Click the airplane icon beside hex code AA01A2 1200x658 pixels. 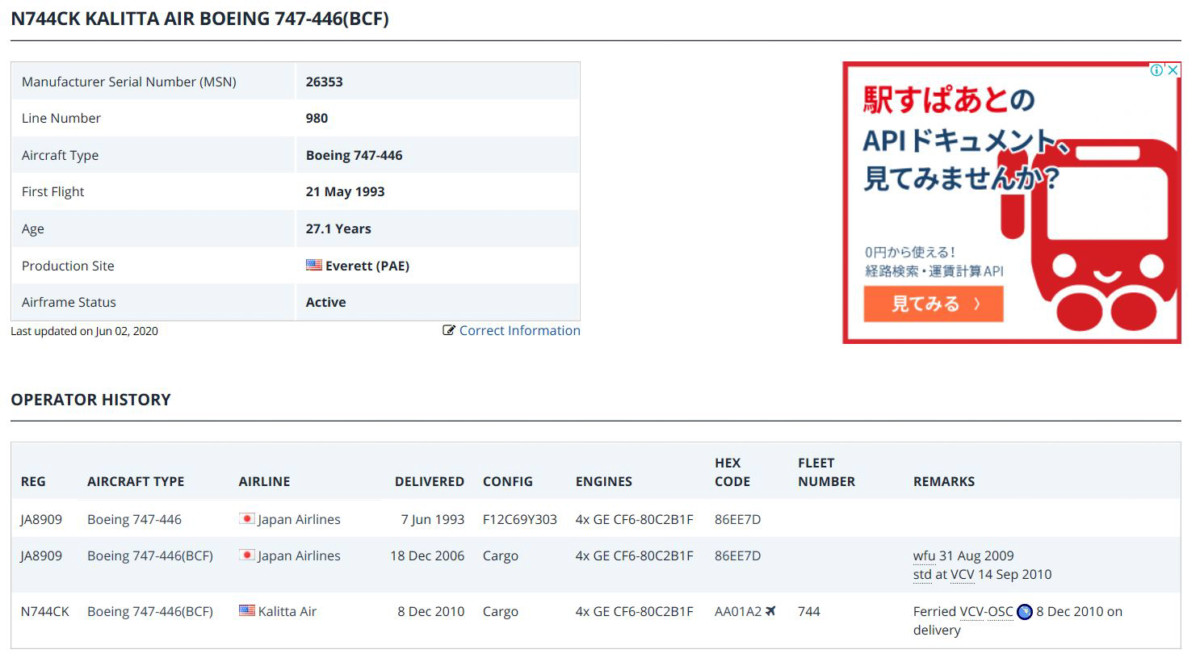(x=770, y=611)
